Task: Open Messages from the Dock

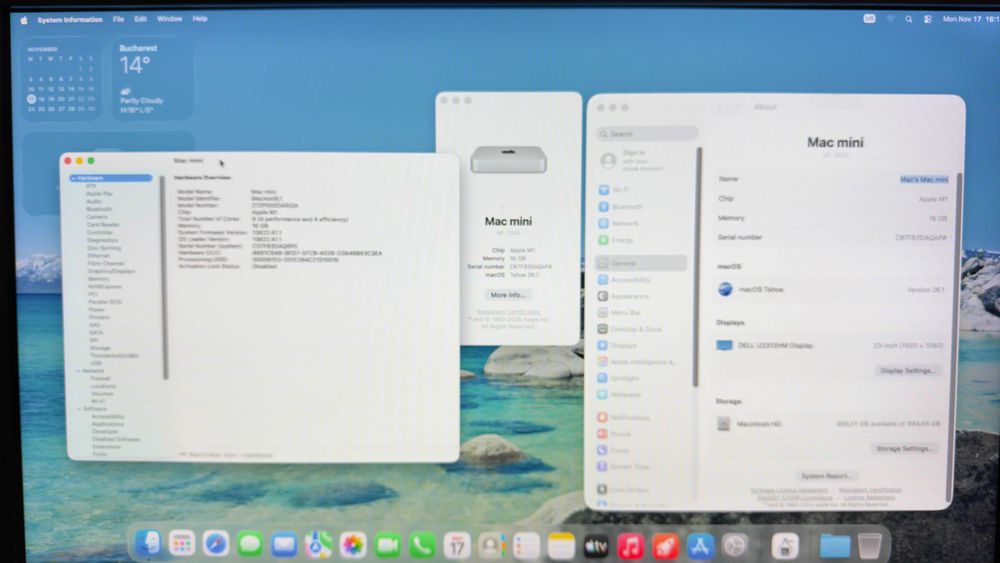Action: tap(250, 545)
